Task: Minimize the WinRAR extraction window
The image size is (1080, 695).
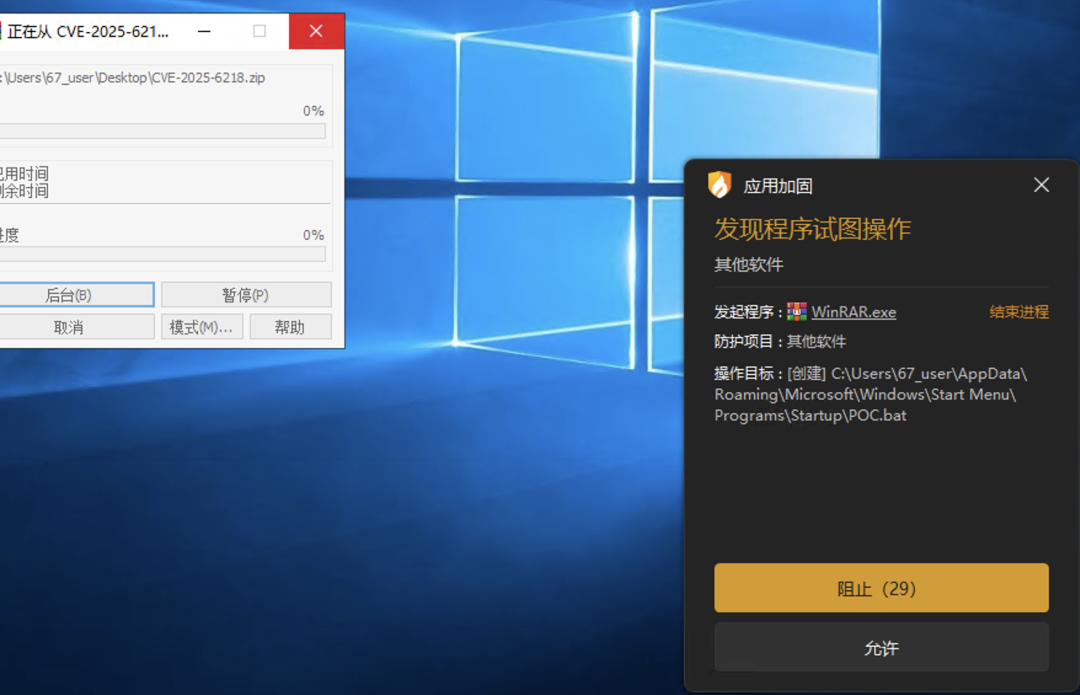Action: point(204,31)
